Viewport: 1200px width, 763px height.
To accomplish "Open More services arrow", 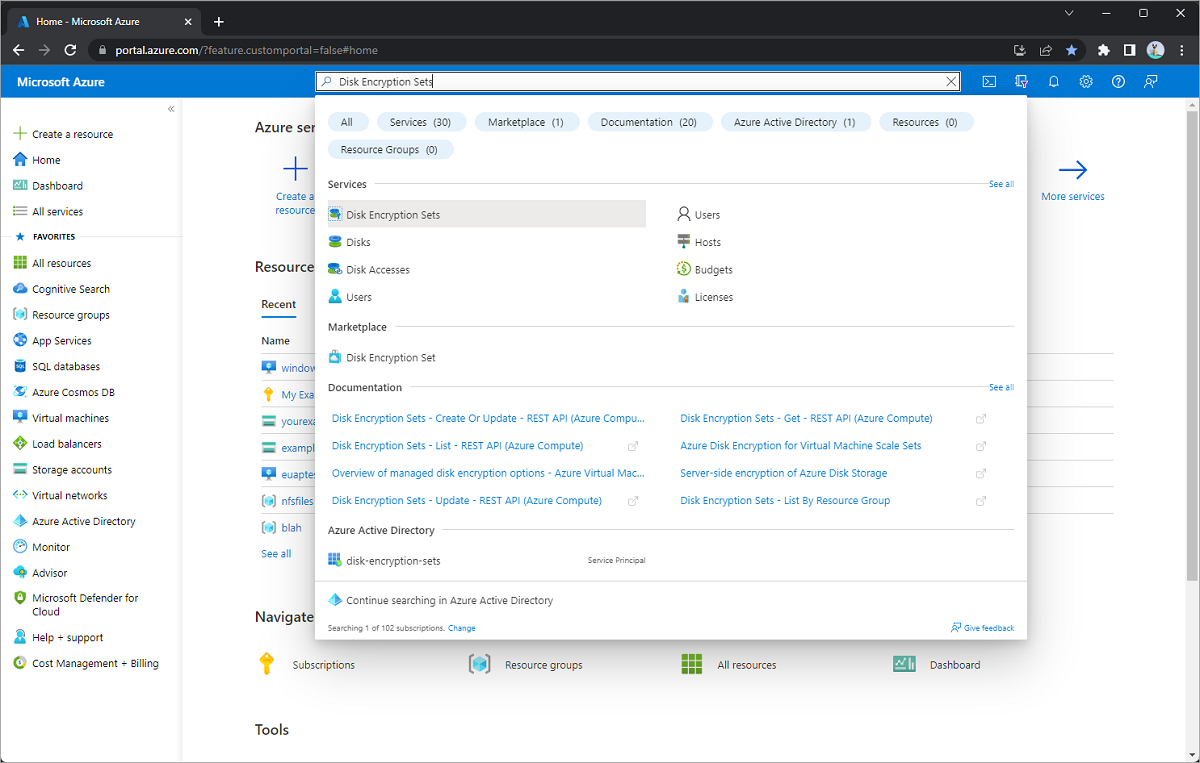I will (x=1072, y=179).
